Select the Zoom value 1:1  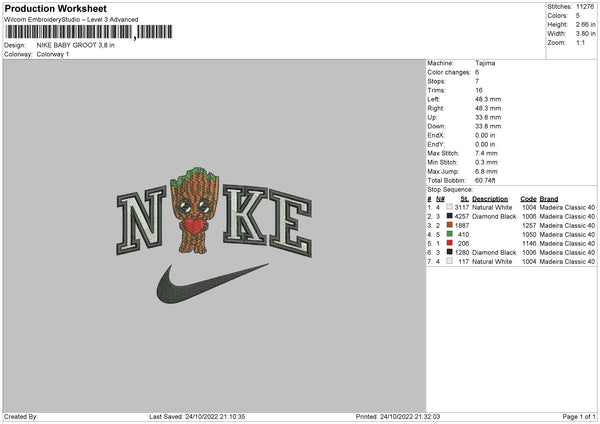580,42
